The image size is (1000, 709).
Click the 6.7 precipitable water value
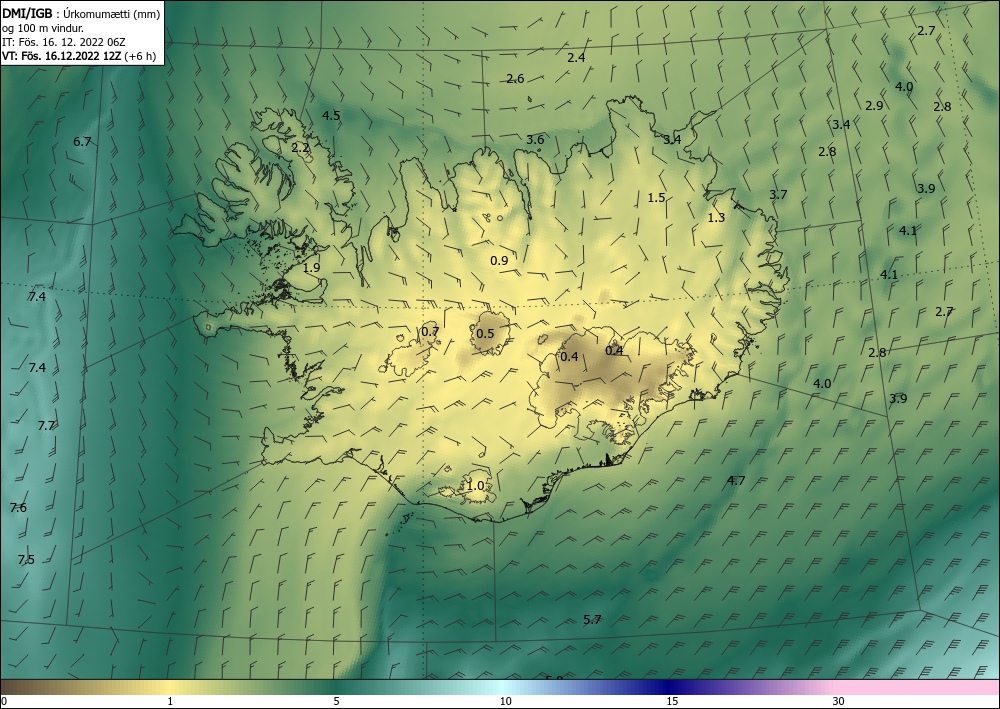click(x=82, y=142)
